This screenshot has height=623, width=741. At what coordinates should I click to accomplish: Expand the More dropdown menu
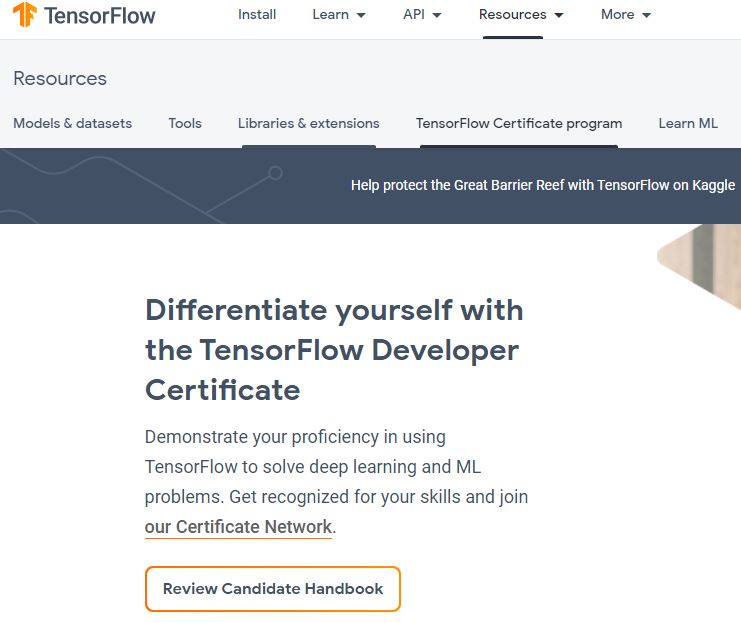(x=626, y=15)
